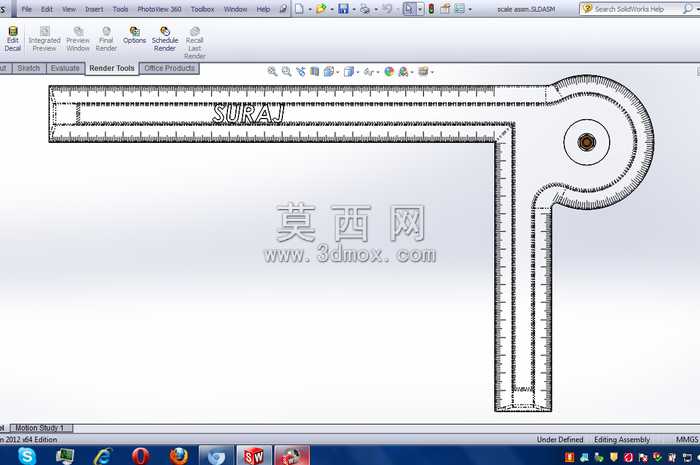Pin the menu bar with pushpin

pos(283,8)
